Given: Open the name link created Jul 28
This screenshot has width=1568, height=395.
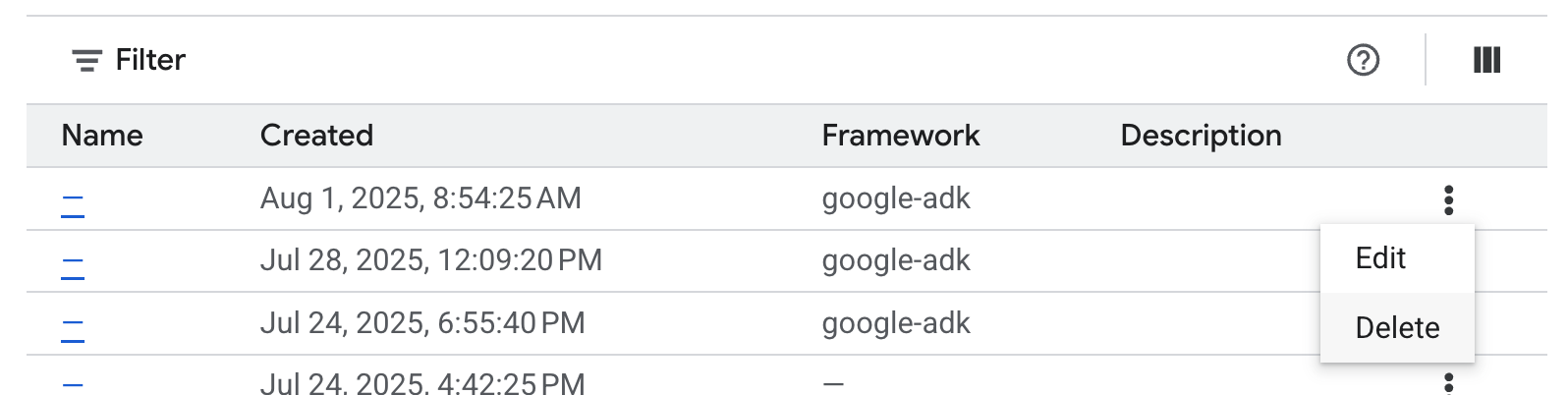Looking at the screenshot, I should 73,267.
